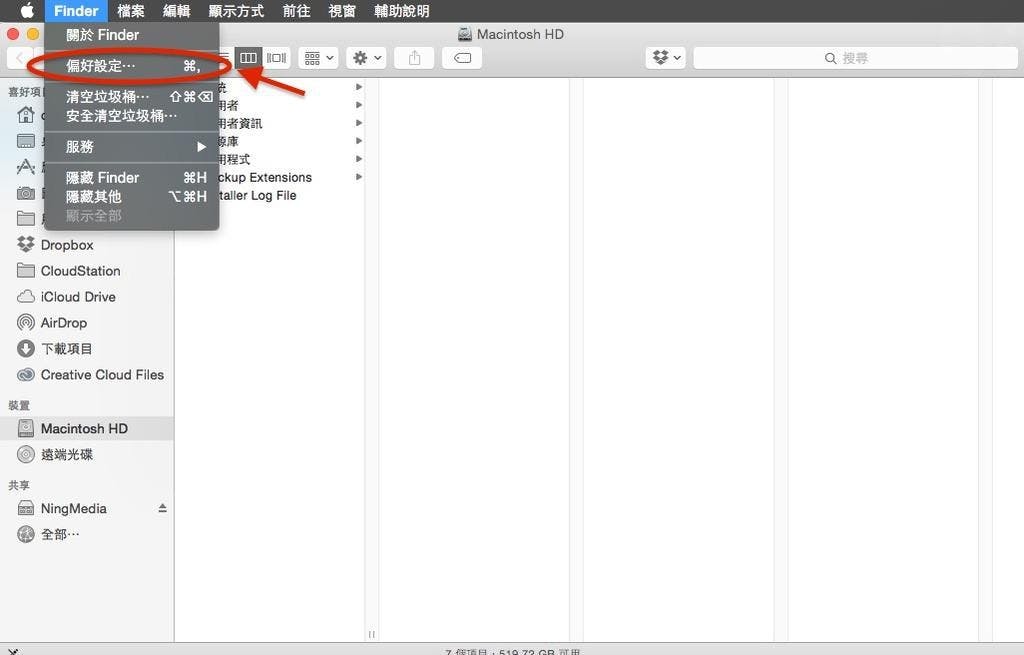Click the back navigation button
Image resolution: width=1024 pixels, height=655 pixels.
tap(20, 58)
